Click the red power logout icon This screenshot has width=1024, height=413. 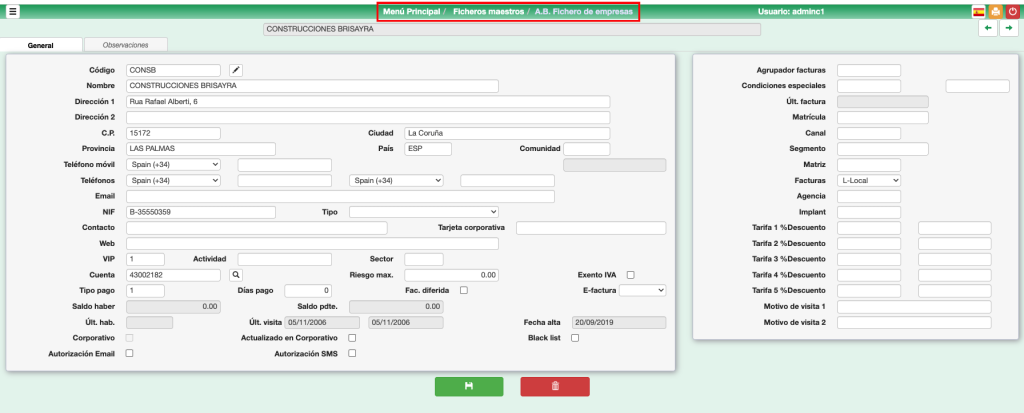coord(1011,12)
